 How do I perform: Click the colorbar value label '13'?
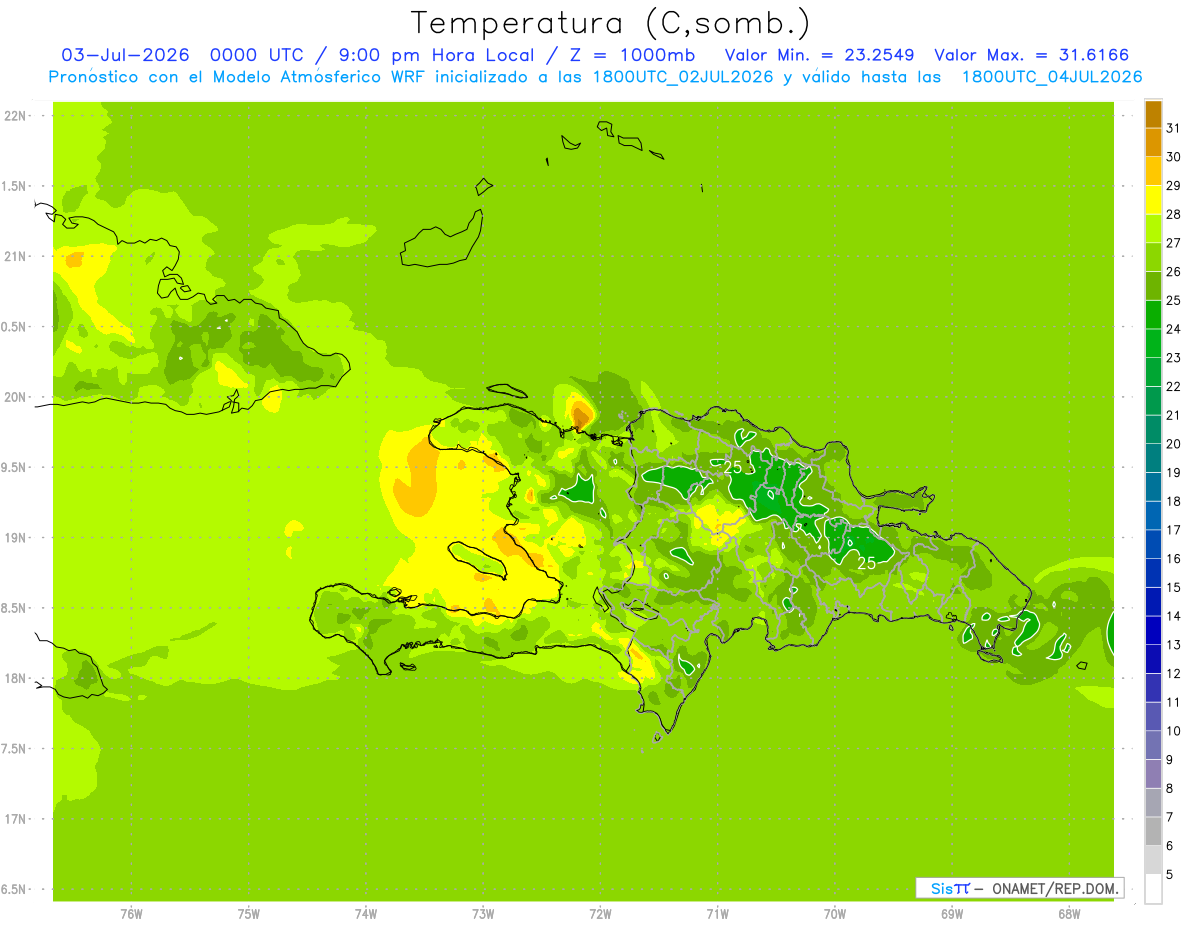(x=1174, y=645)
